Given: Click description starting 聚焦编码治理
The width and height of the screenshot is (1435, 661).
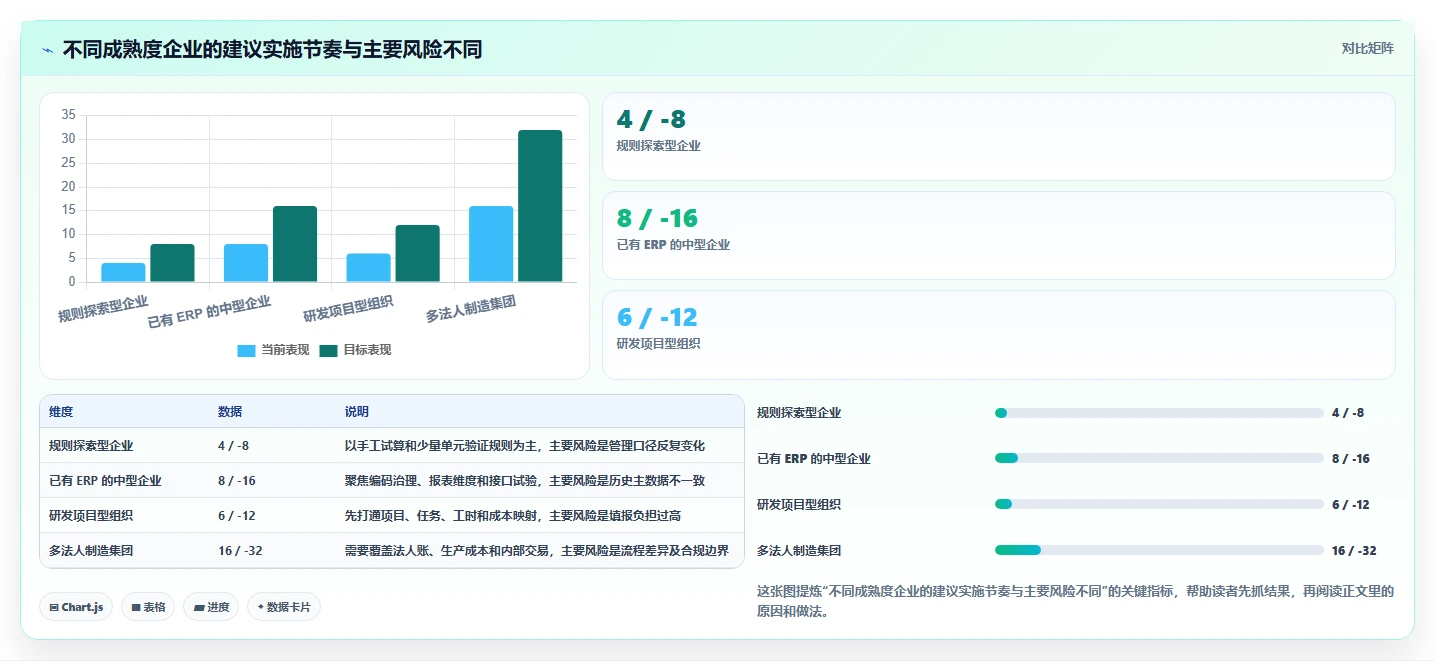Looking at the screenshot, I should pos(525,481).
